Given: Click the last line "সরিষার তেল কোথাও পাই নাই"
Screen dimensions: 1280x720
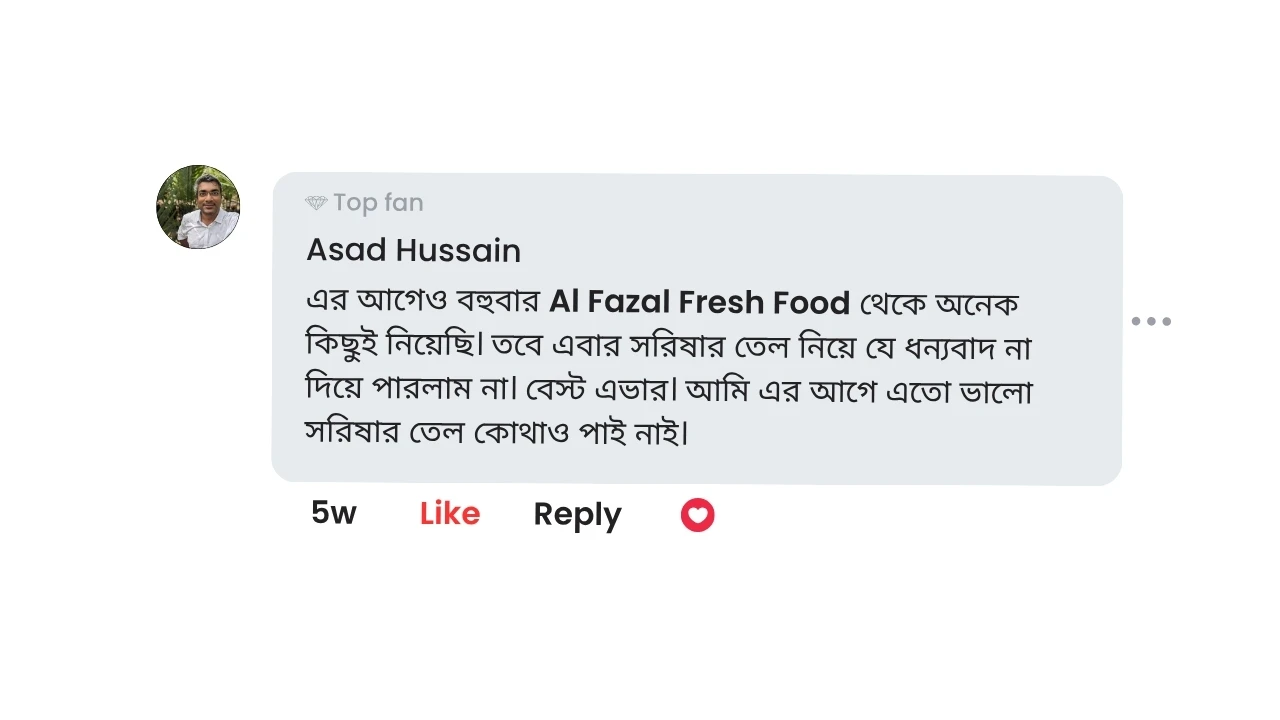Looking at the screenshot, I should tap(495, 432).
